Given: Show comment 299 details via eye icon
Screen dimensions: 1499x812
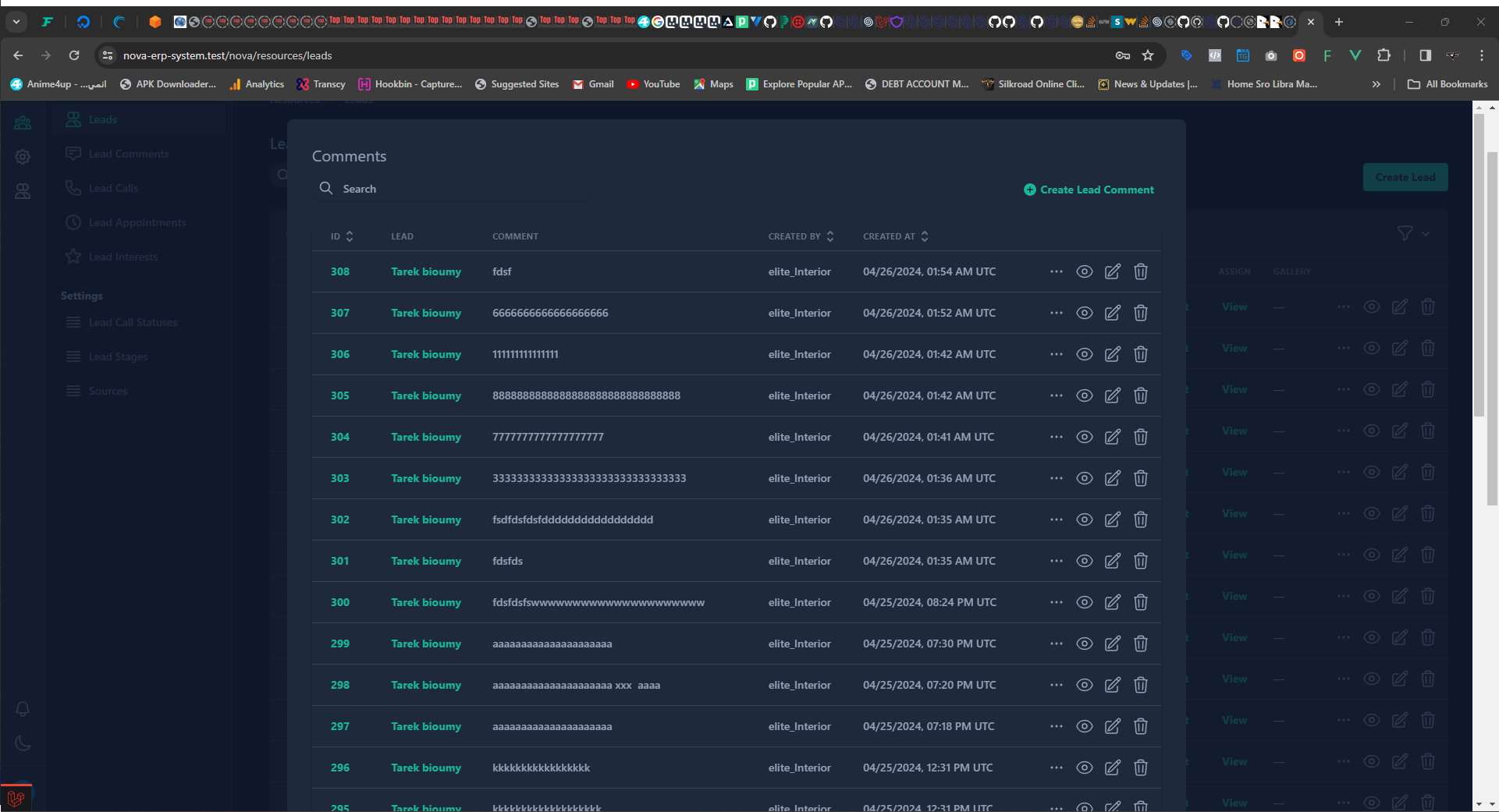Looking at the screenshot, I should click(1084, 644).
